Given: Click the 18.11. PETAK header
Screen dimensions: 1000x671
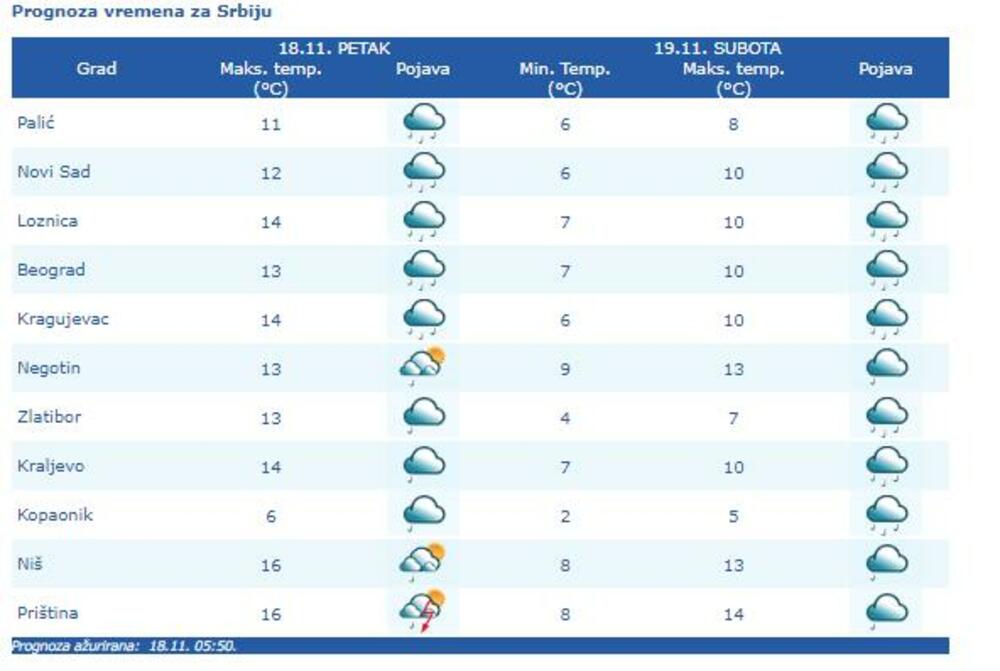Looking at the screenshot, I should pyautogui.click(x=334, y=48).
